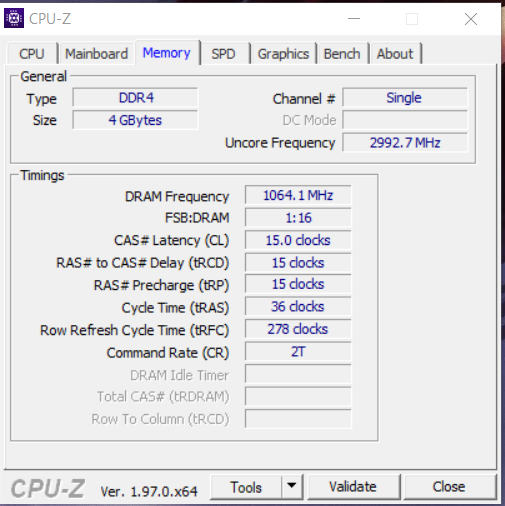Click the RAS# to CAS# Delay (tRCD) label

pos(143,263)
